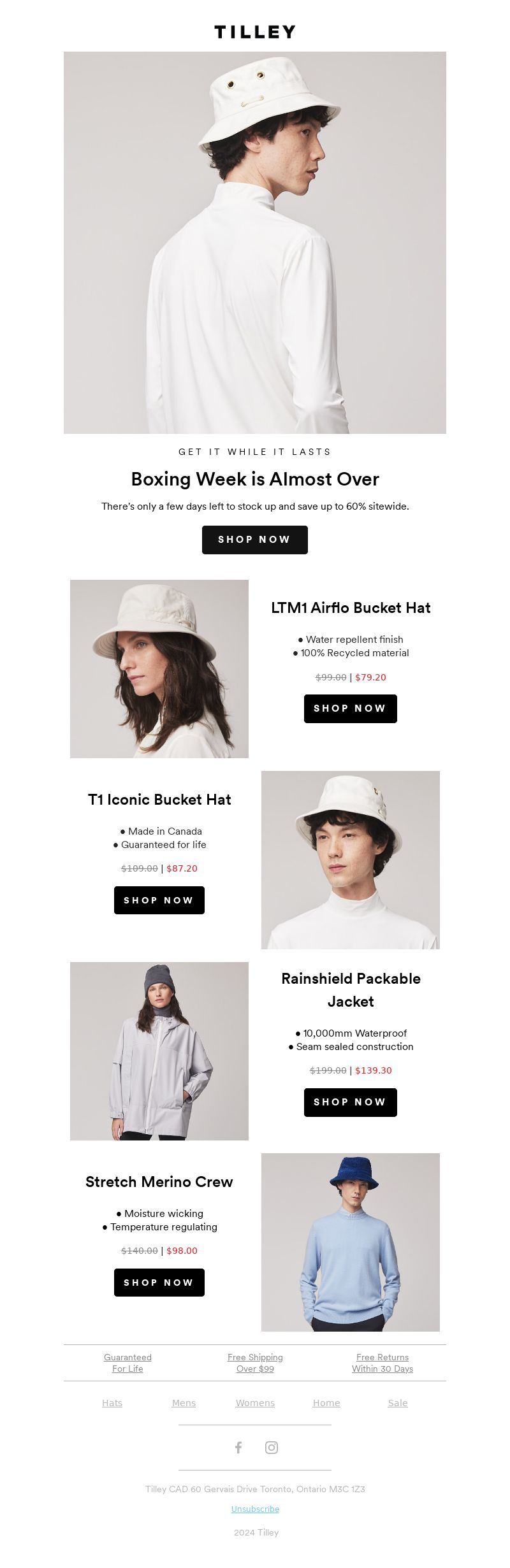The width and height of the screenshot is (510, 1568).
Task: Go to the Home footer link
Action: (326, 1403)
